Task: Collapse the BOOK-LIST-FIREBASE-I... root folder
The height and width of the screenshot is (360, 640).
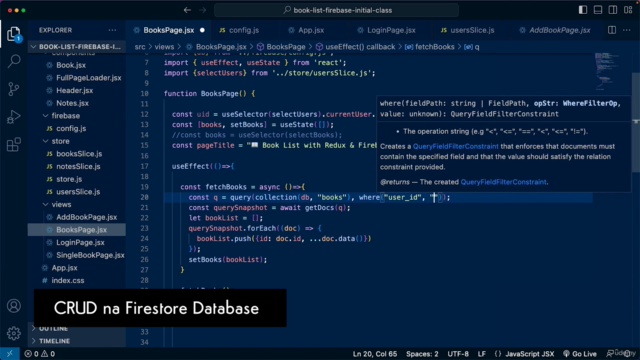Action: click(x=77, y=47)
